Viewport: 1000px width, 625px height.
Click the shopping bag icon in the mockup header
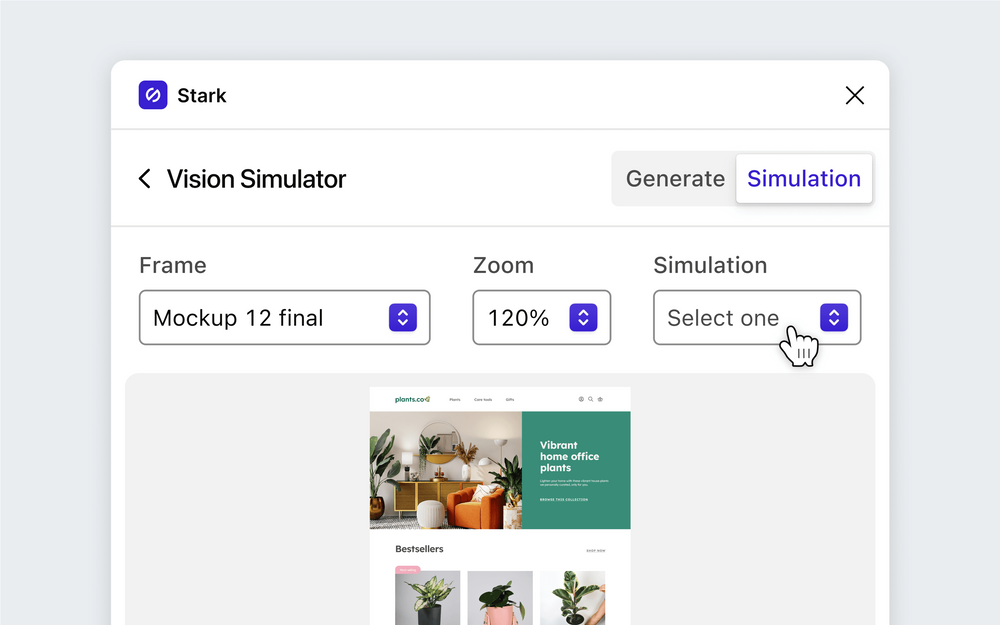[600, 398]
